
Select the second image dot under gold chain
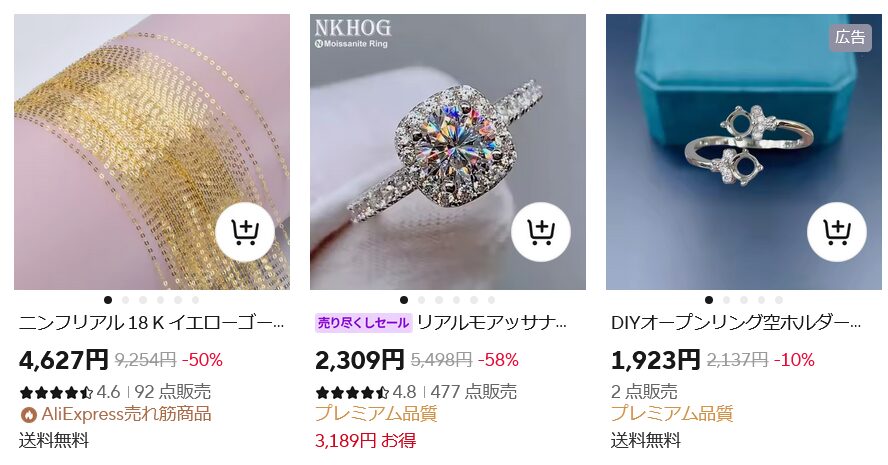coord(125,300)
